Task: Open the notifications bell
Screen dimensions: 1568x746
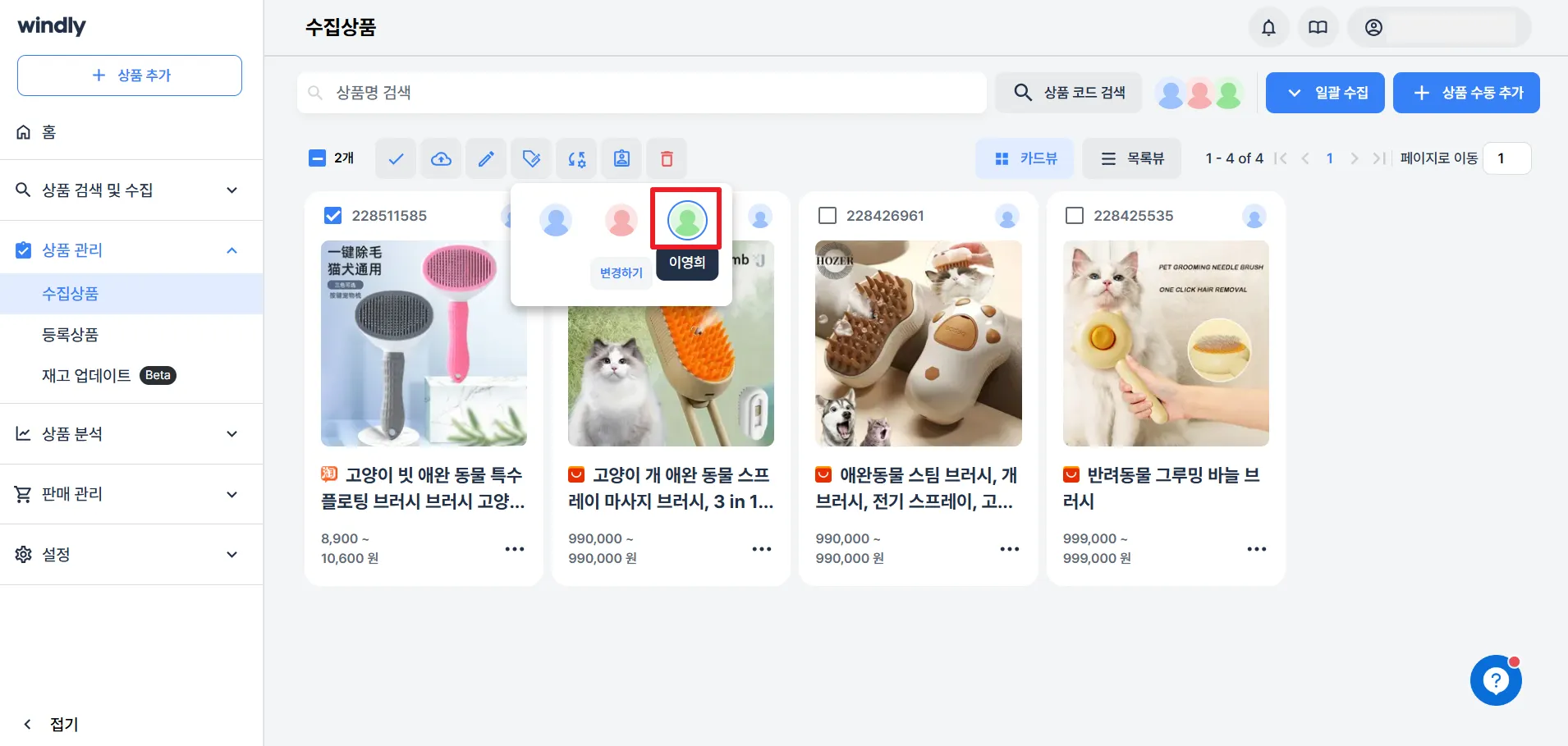Action: pyautogui.click(x=1268, y=27)
